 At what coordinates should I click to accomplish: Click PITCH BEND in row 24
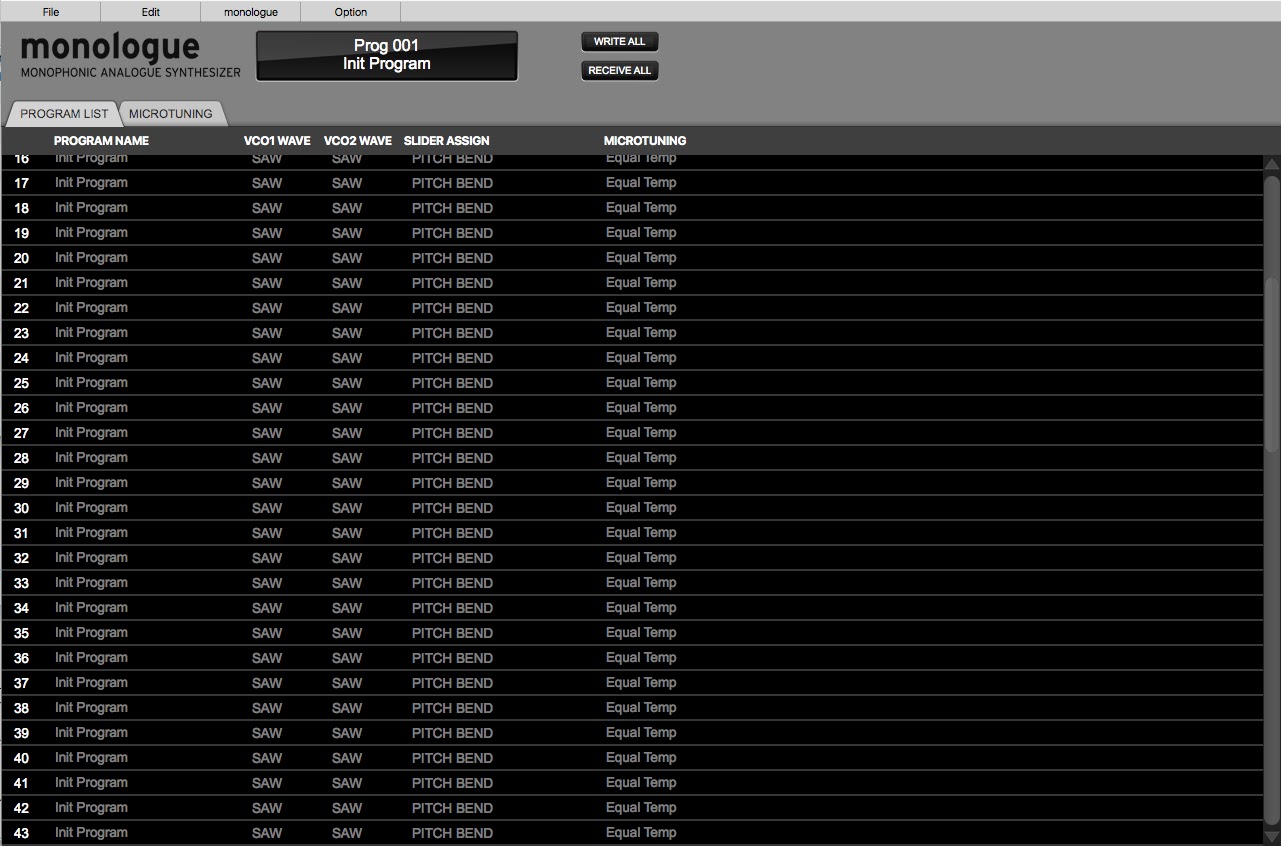[x=452, y=358]
